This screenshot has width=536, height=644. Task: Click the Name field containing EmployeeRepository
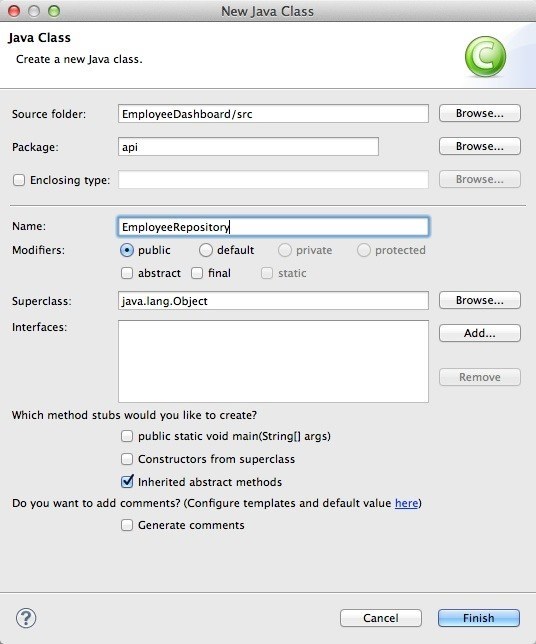pyautogui.click(x=273, y=227)
